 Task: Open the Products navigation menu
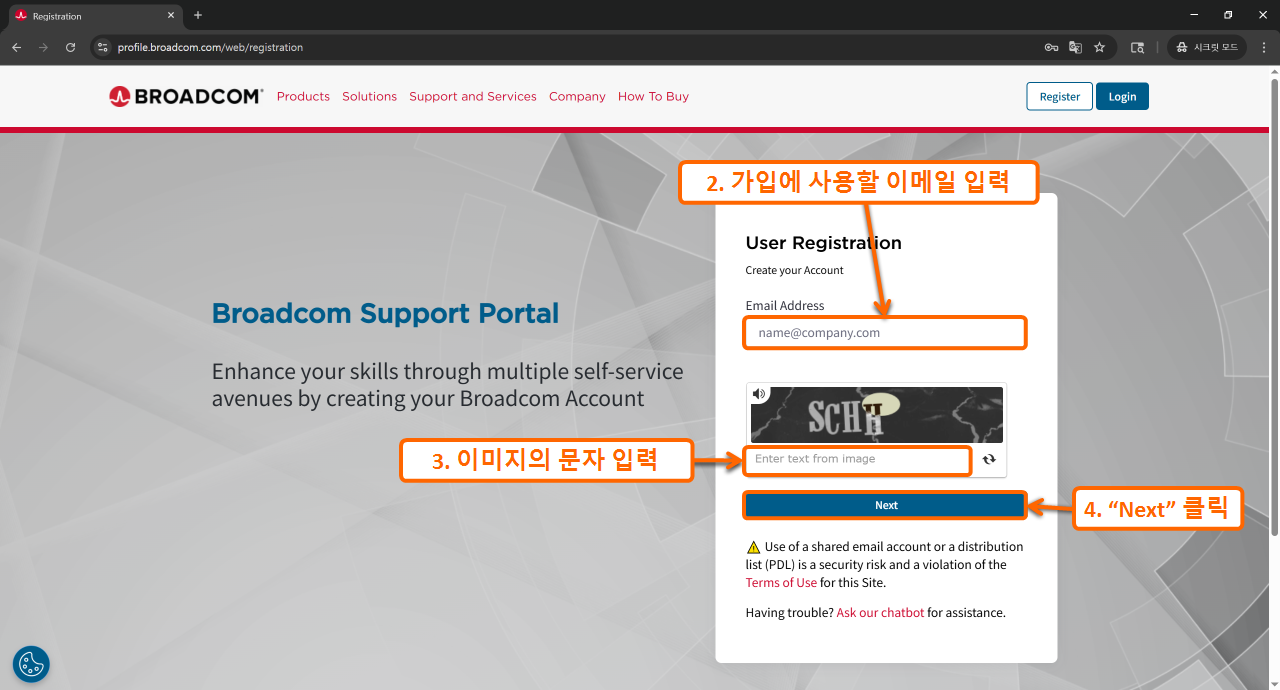[x=303, y=96]
